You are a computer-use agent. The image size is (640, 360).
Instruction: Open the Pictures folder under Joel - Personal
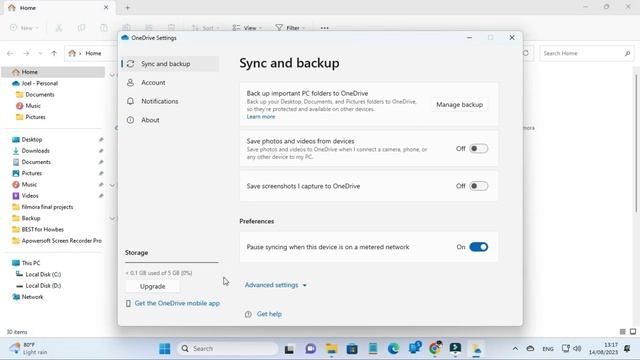tap(35, 117)
